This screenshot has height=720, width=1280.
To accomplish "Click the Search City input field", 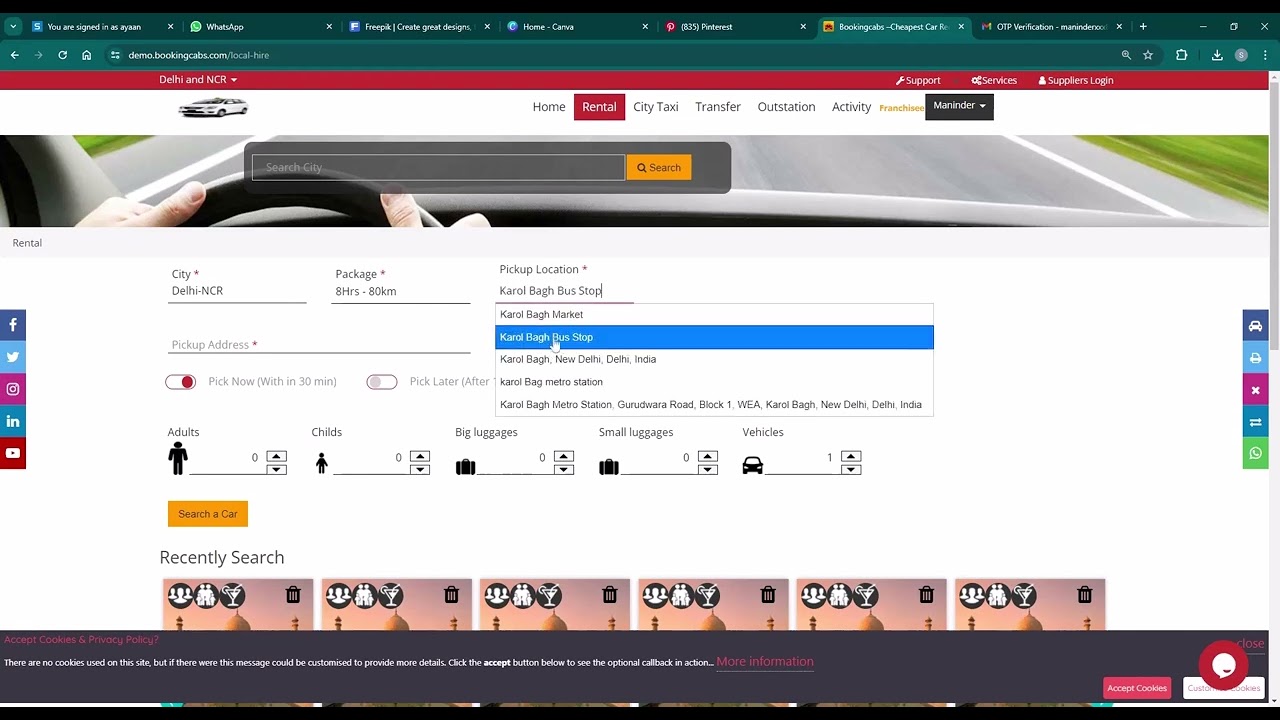I will pyautogui.click(x=438, y=168).
